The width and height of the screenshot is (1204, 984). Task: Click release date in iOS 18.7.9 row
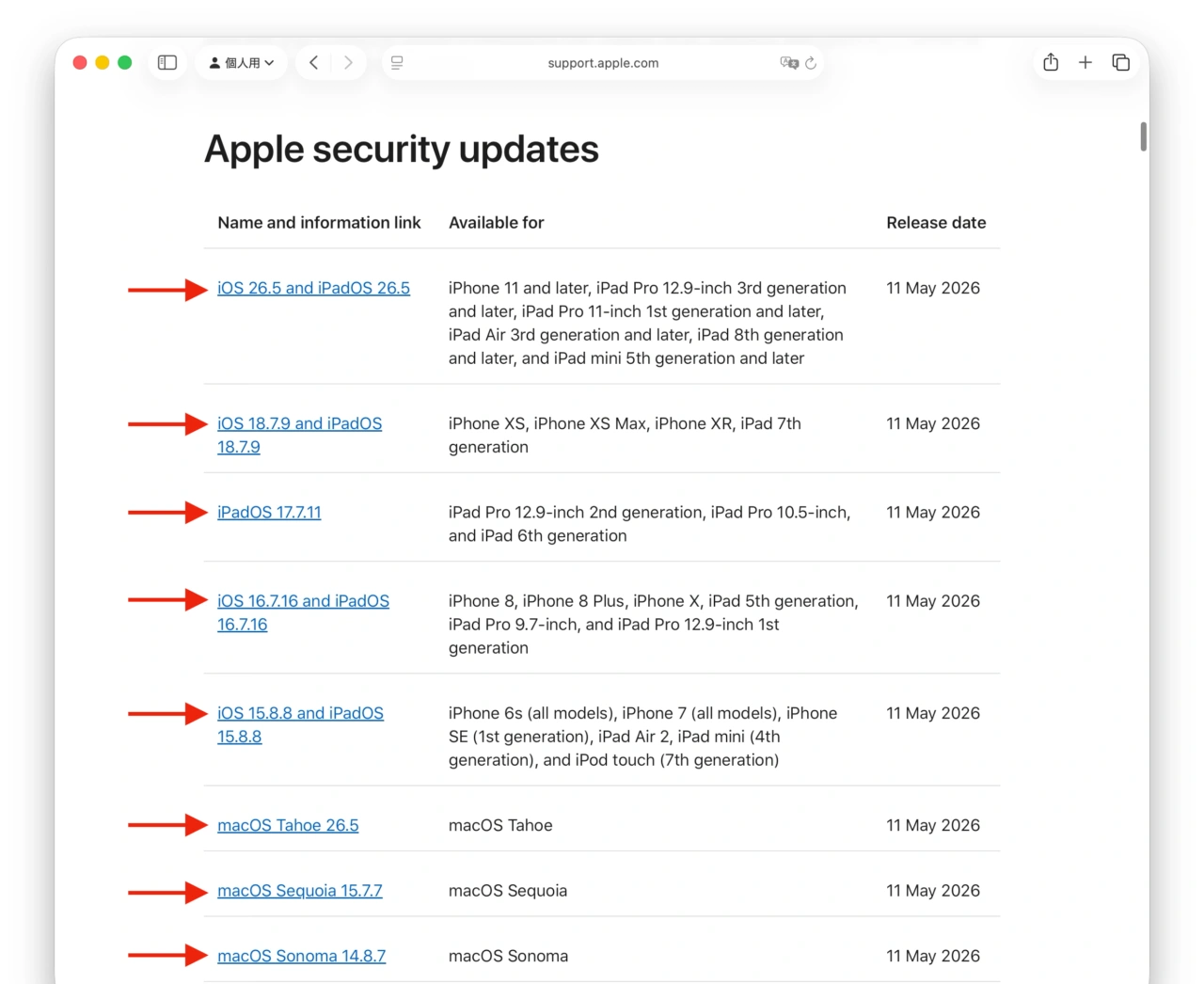933,423
